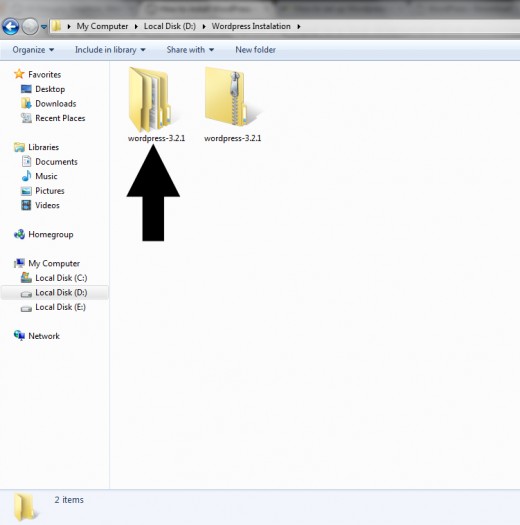Click the New folder button
The width and height of the screenshot is (520, 525).
[x=255, y=50]
